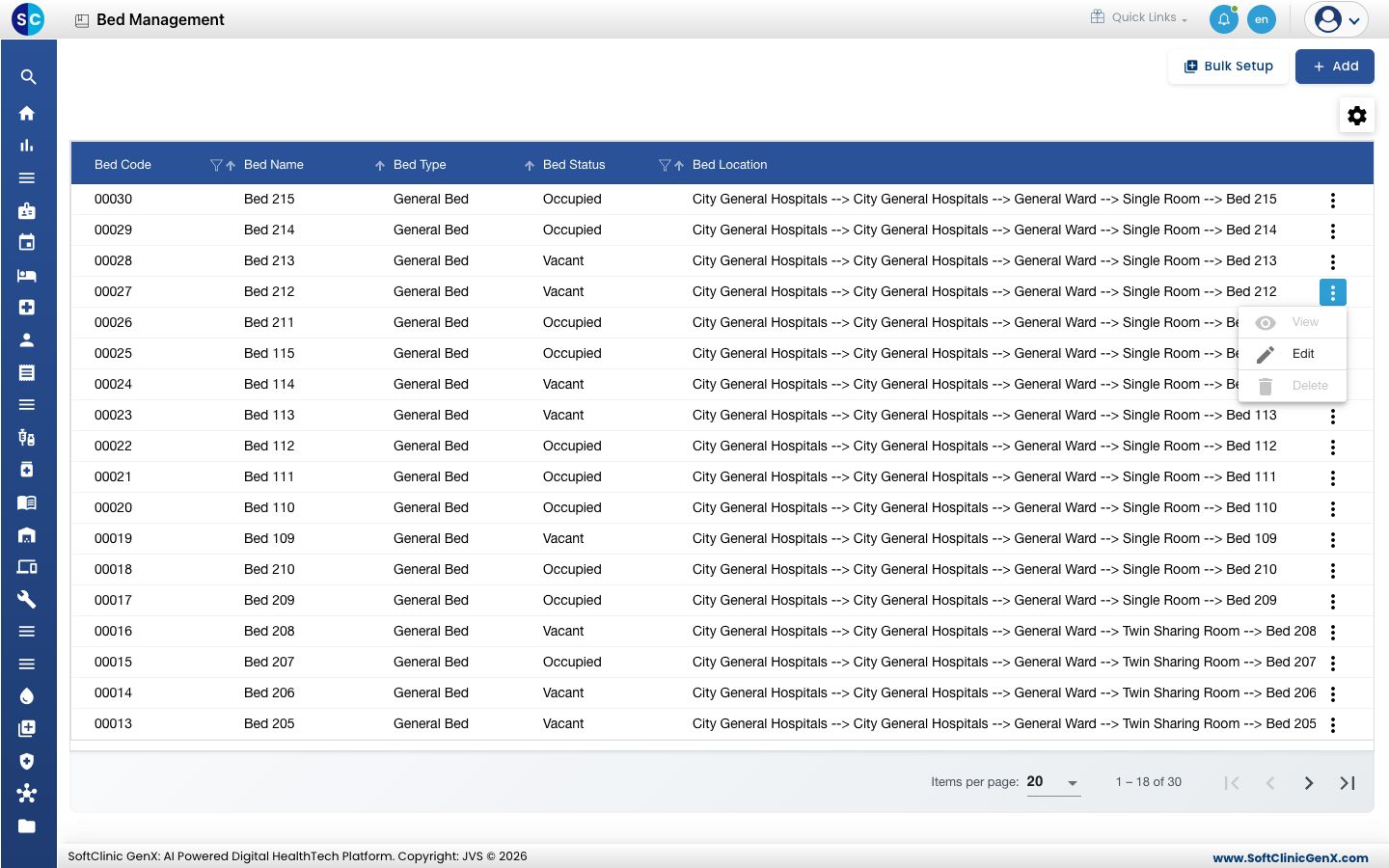Open the water drop icon in the sidebar
Screen dimensions: 1389x868
click(x=27, y=696)
